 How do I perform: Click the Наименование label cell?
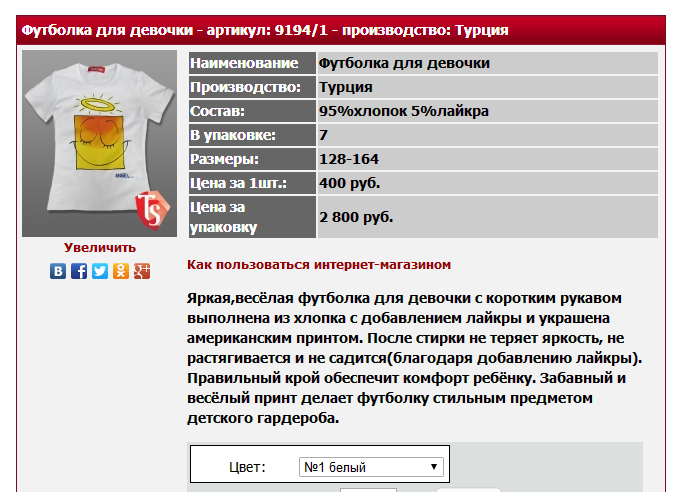(252, 63)
